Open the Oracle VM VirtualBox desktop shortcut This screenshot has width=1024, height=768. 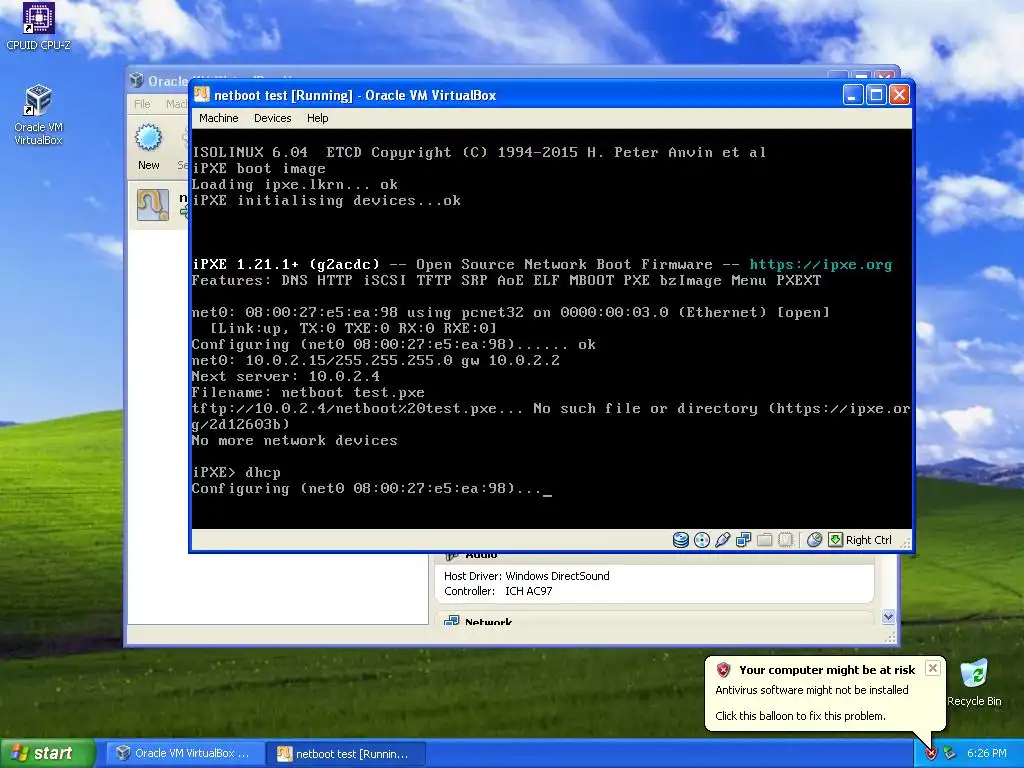coord(39,115)
